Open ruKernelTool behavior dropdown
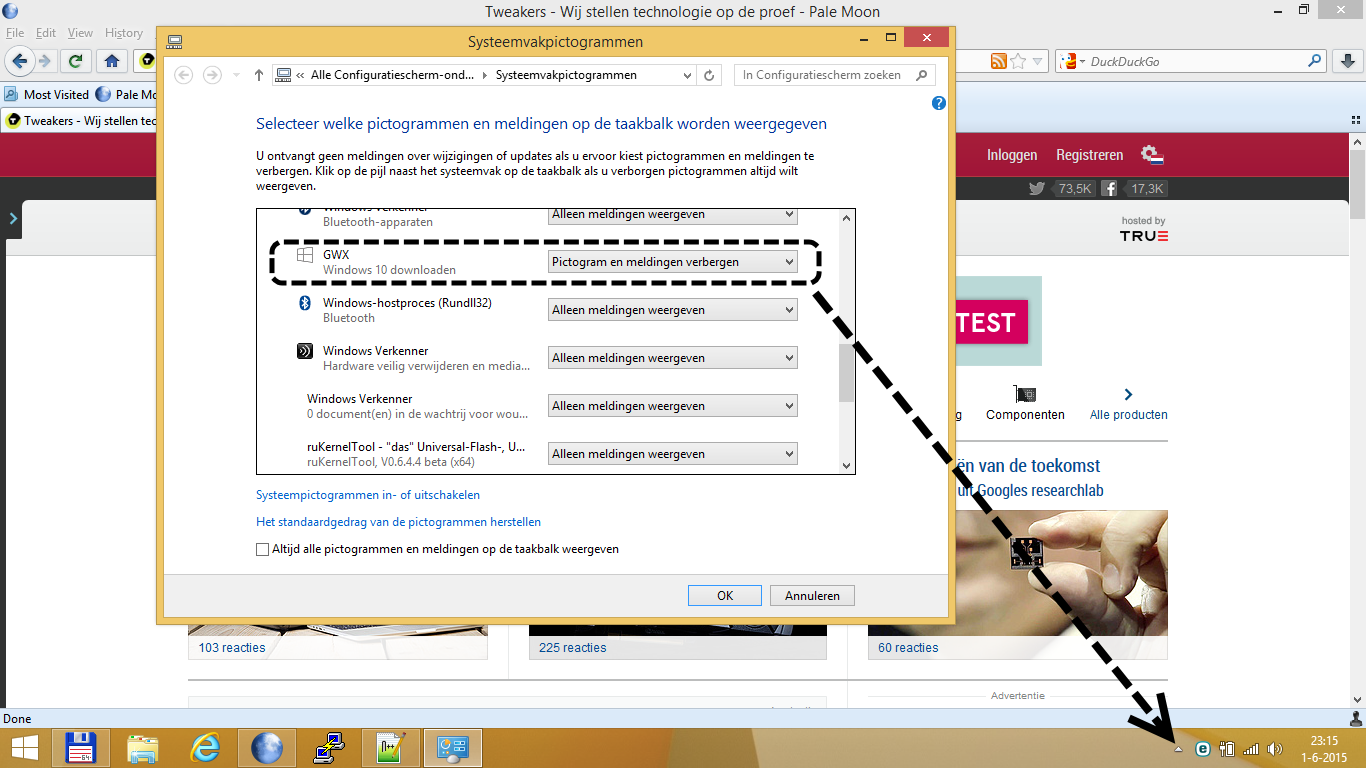Screen dimensions: 1366x768 (x=673, y=454)
